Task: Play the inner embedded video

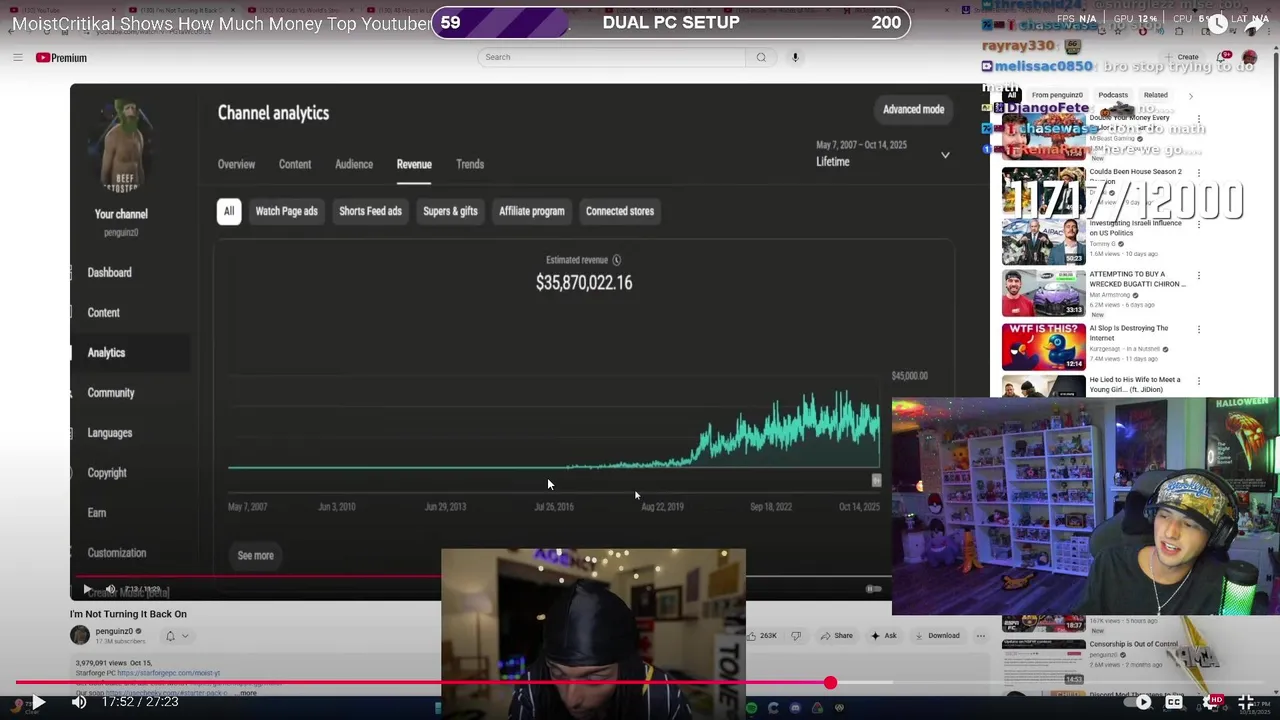Action: click(x=87, y=589)
